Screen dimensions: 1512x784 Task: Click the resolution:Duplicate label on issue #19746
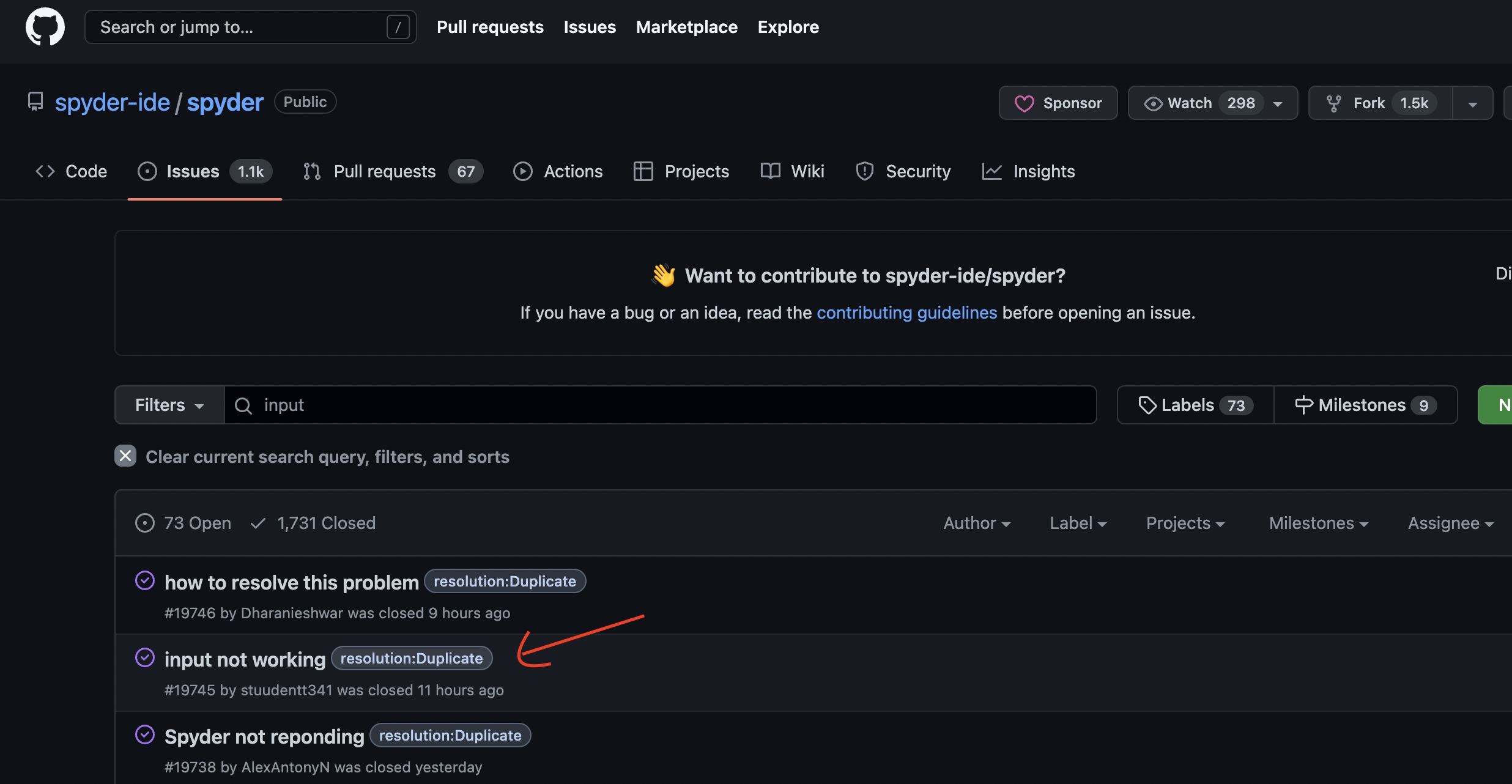[505, 581]
